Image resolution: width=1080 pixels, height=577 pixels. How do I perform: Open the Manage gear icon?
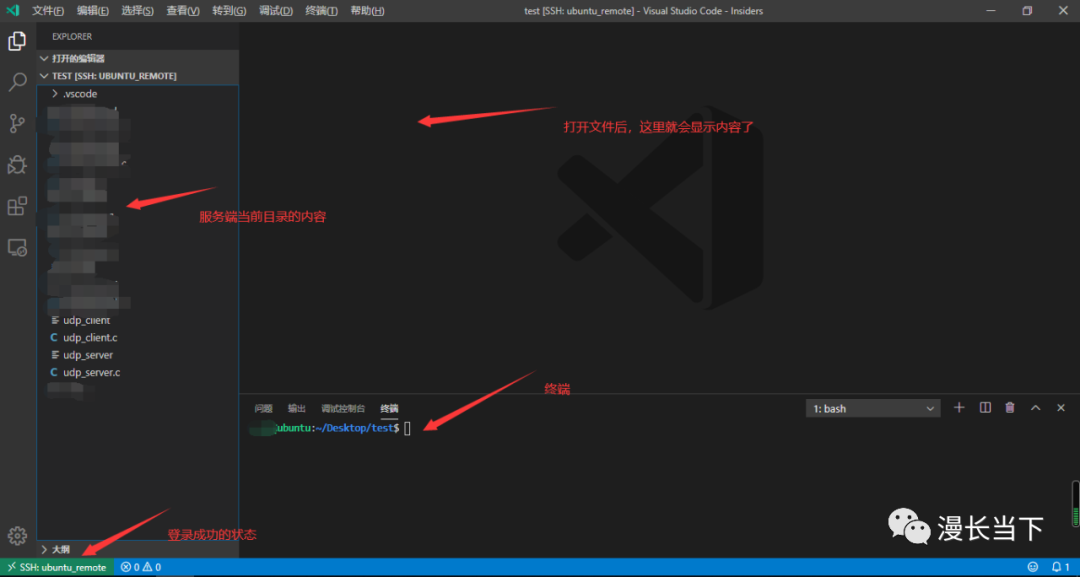(x=17, y=536)
